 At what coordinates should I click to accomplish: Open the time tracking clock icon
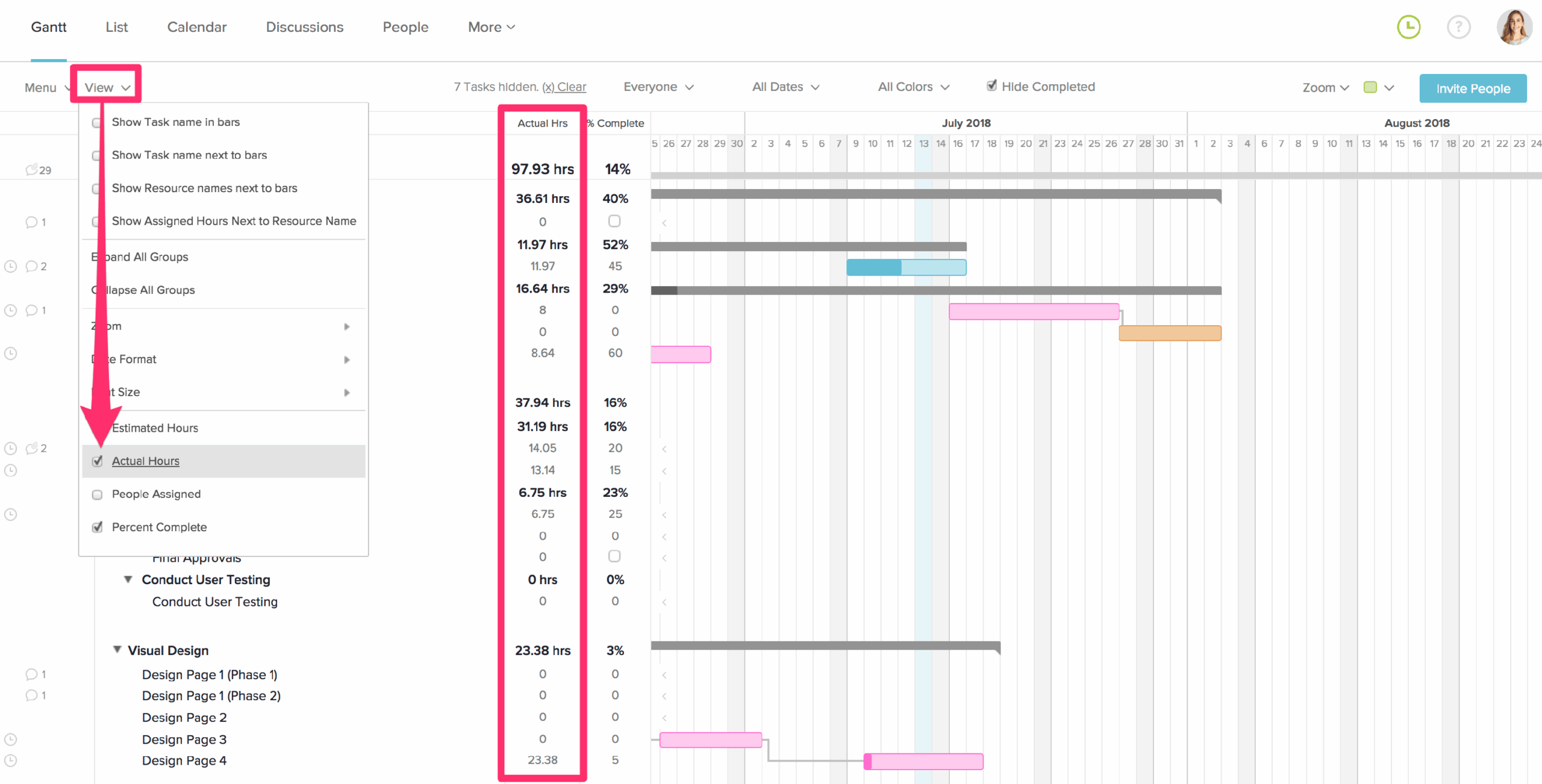[x=1408, y=26]
